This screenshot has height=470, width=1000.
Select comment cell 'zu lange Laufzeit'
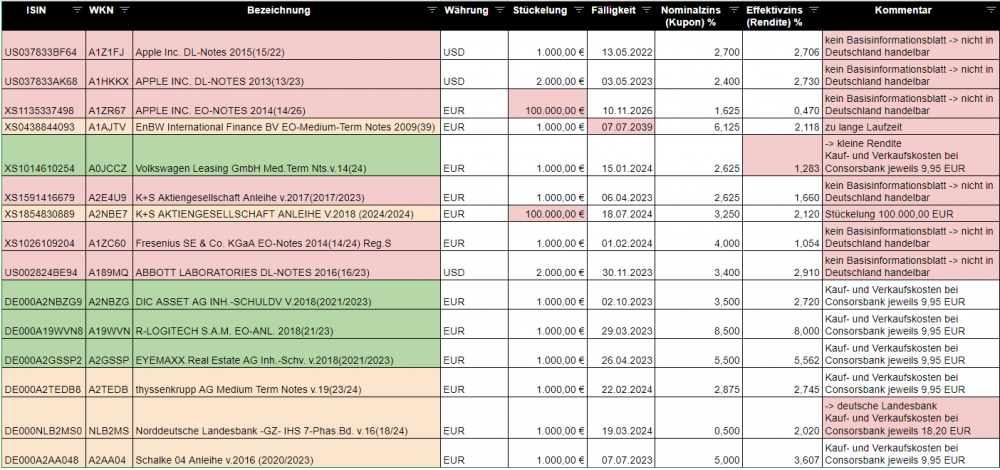(x=911, y=127)
